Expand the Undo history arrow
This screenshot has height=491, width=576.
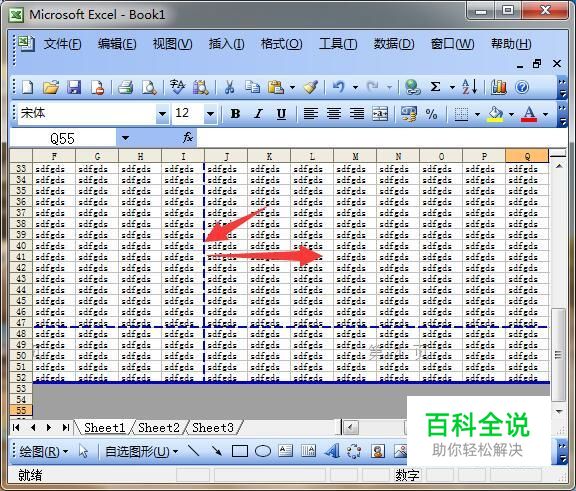(x=355, y=87)
